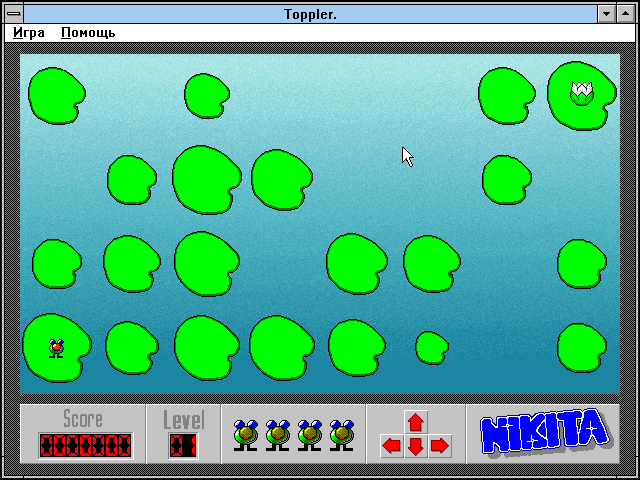Click the white water lily flower
This screenshot has height=480, width=640.
(x=581, y=92)
